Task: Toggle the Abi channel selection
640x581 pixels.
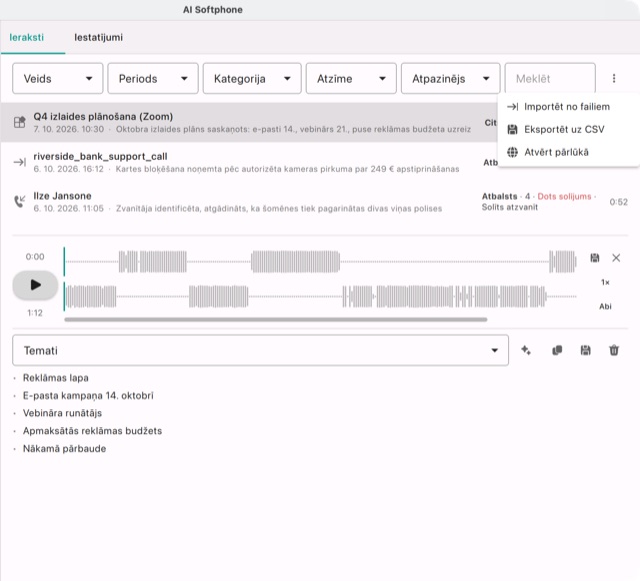Action: point(605,306)
